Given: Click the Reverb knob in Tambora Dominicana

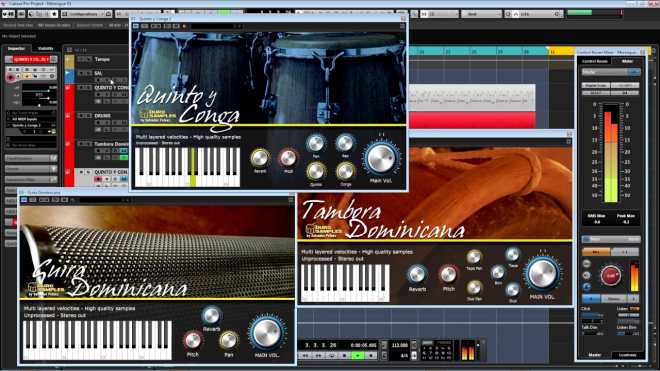Looking at the screenshot, I should pos(417,275).
